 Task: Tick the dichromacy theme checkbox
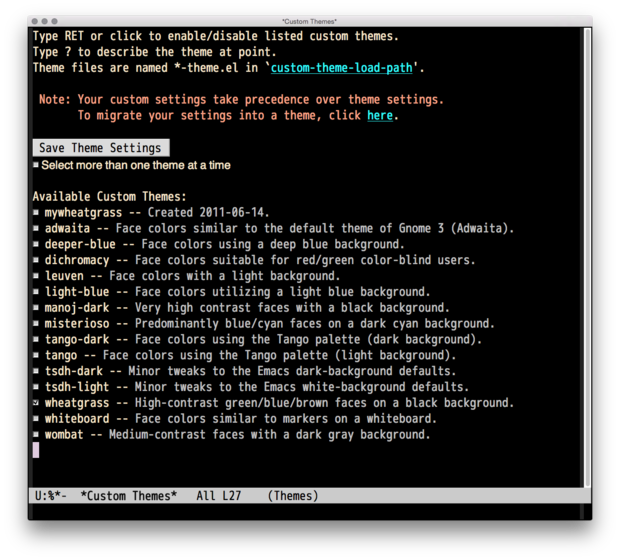36,260
